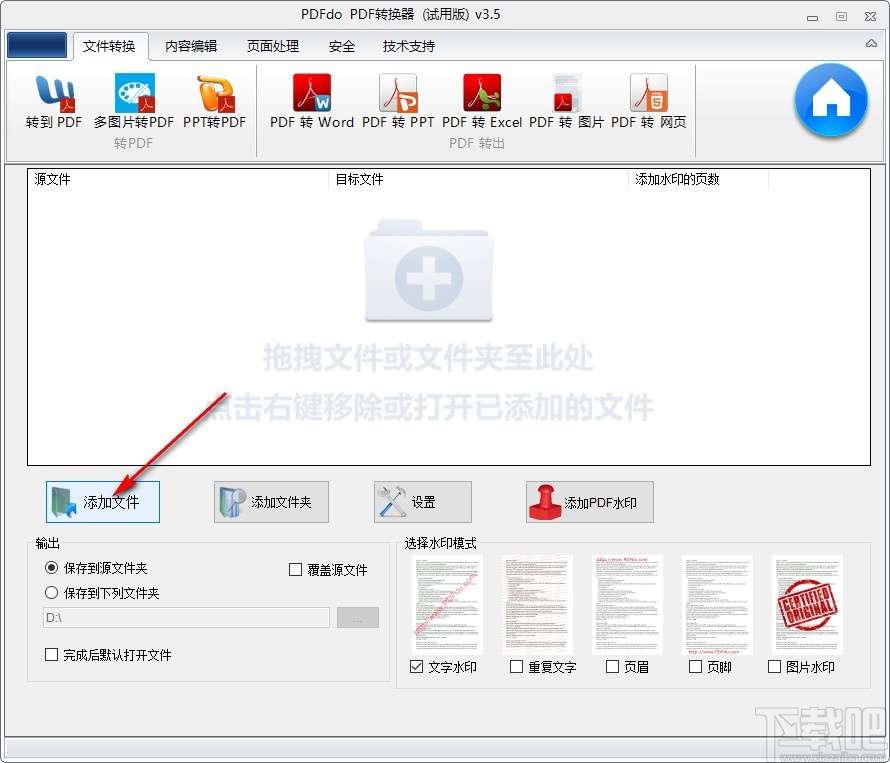Select the 文字水印 preview thumbnail
The image size is (890, 763).
[x=447, y=605]
